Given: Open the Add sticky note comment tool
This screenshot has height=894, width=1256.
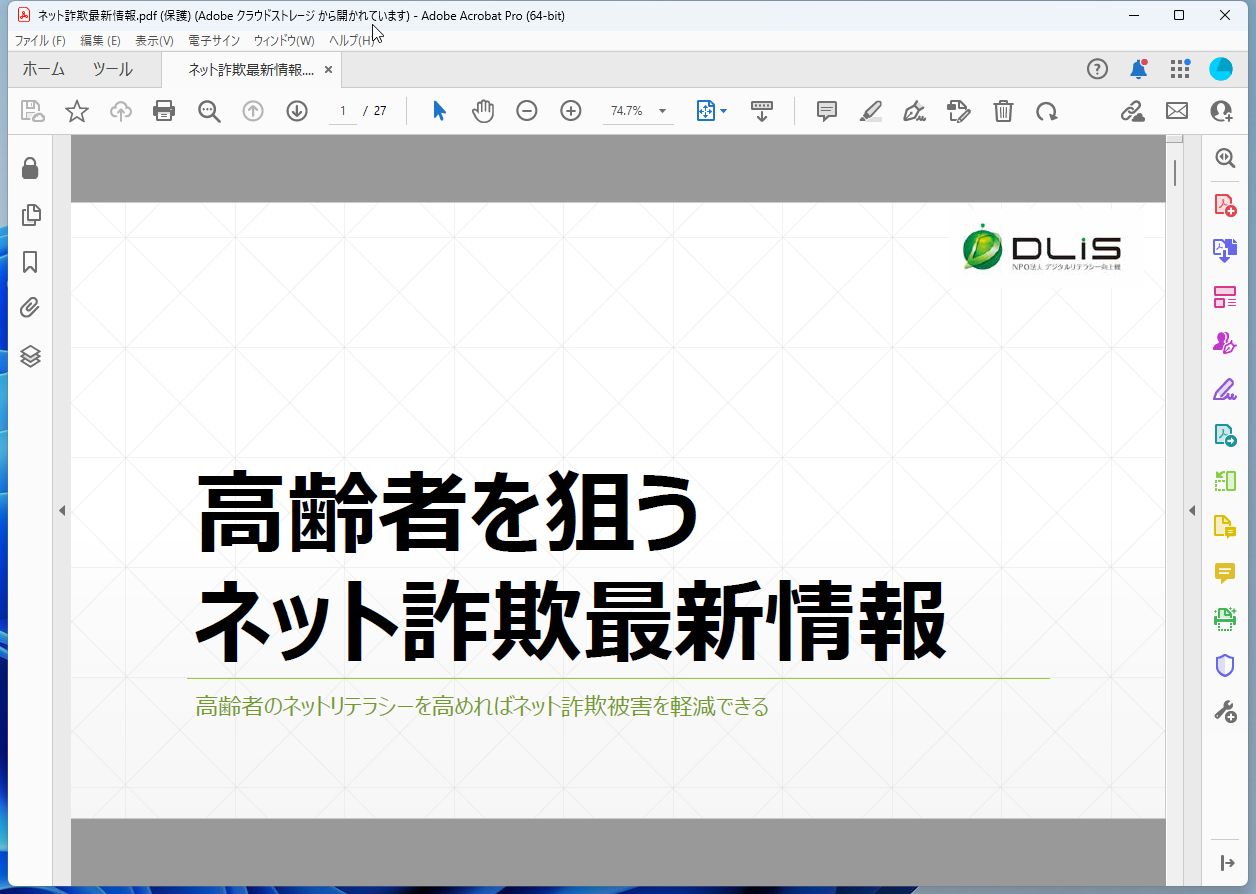Looking at the screenshot, I should click(x=826, y=111).
